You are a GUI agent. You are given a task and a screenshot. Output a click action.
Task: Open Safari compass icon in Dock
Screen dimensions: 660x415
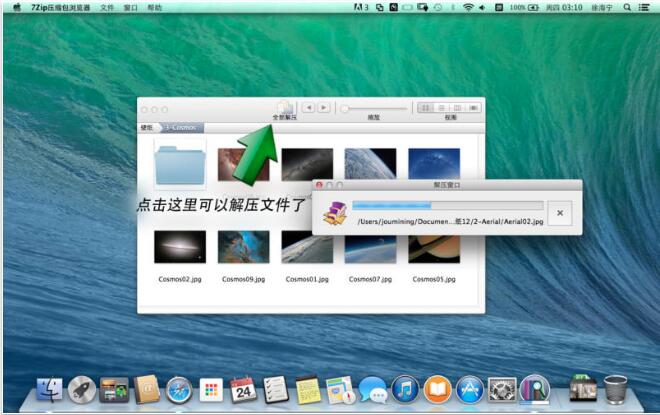(x=179, y=390)
